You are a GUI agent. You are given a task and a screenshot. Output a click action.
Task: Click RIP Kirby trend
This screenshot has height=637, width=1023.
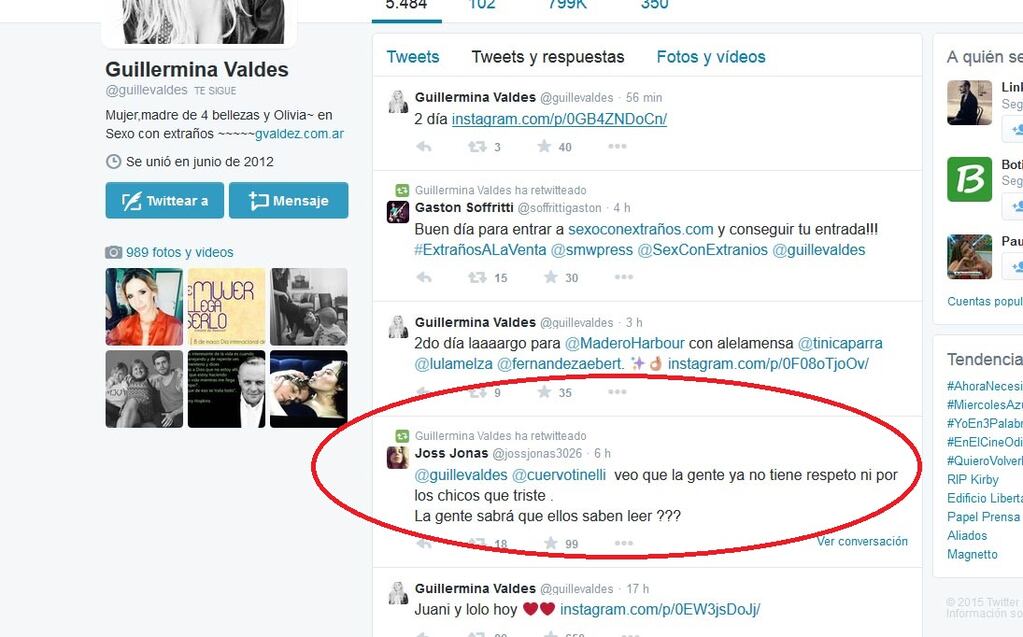click(x=973, y=480)
